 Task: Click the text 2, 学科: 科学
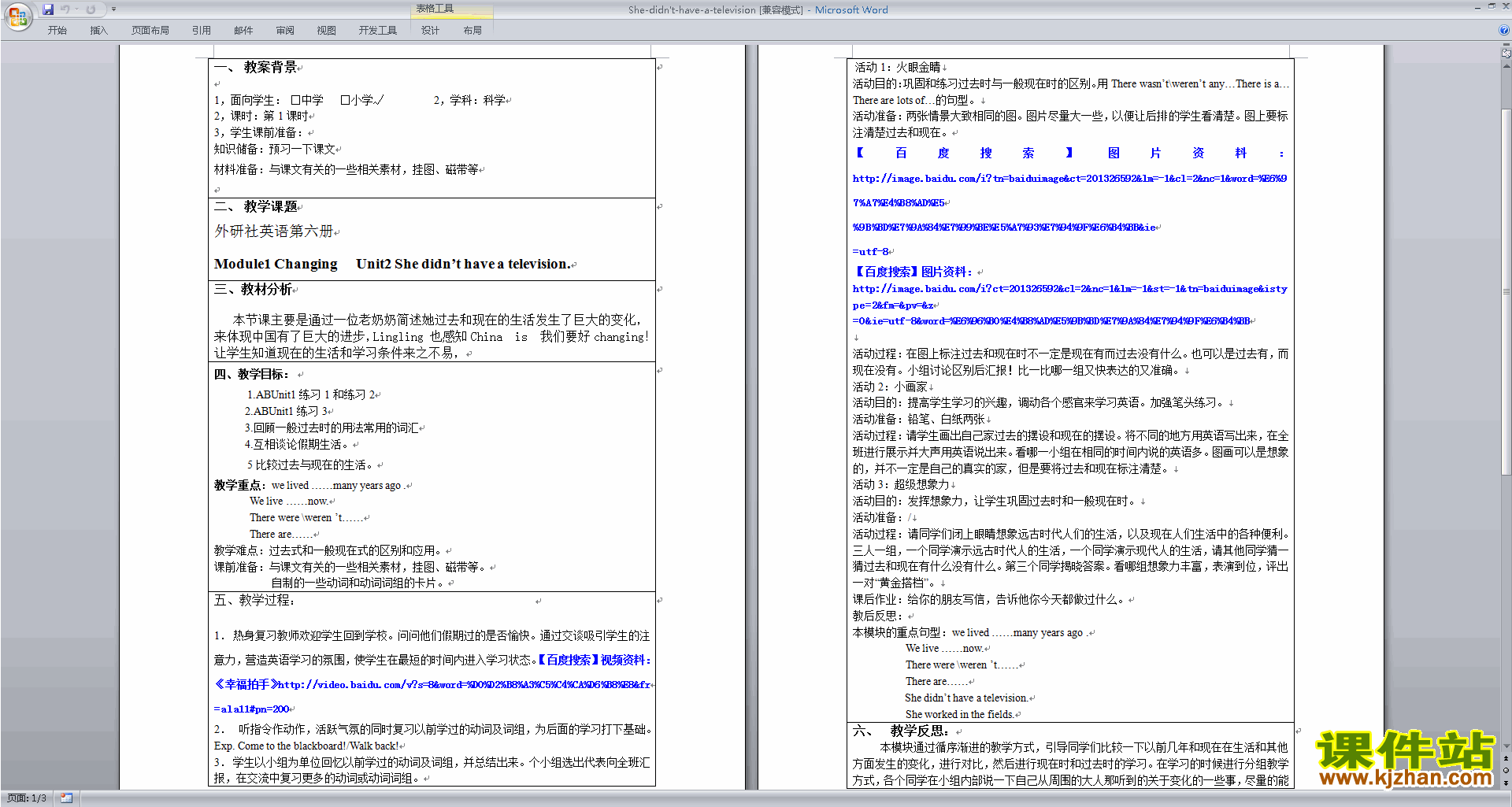[469, 100]
